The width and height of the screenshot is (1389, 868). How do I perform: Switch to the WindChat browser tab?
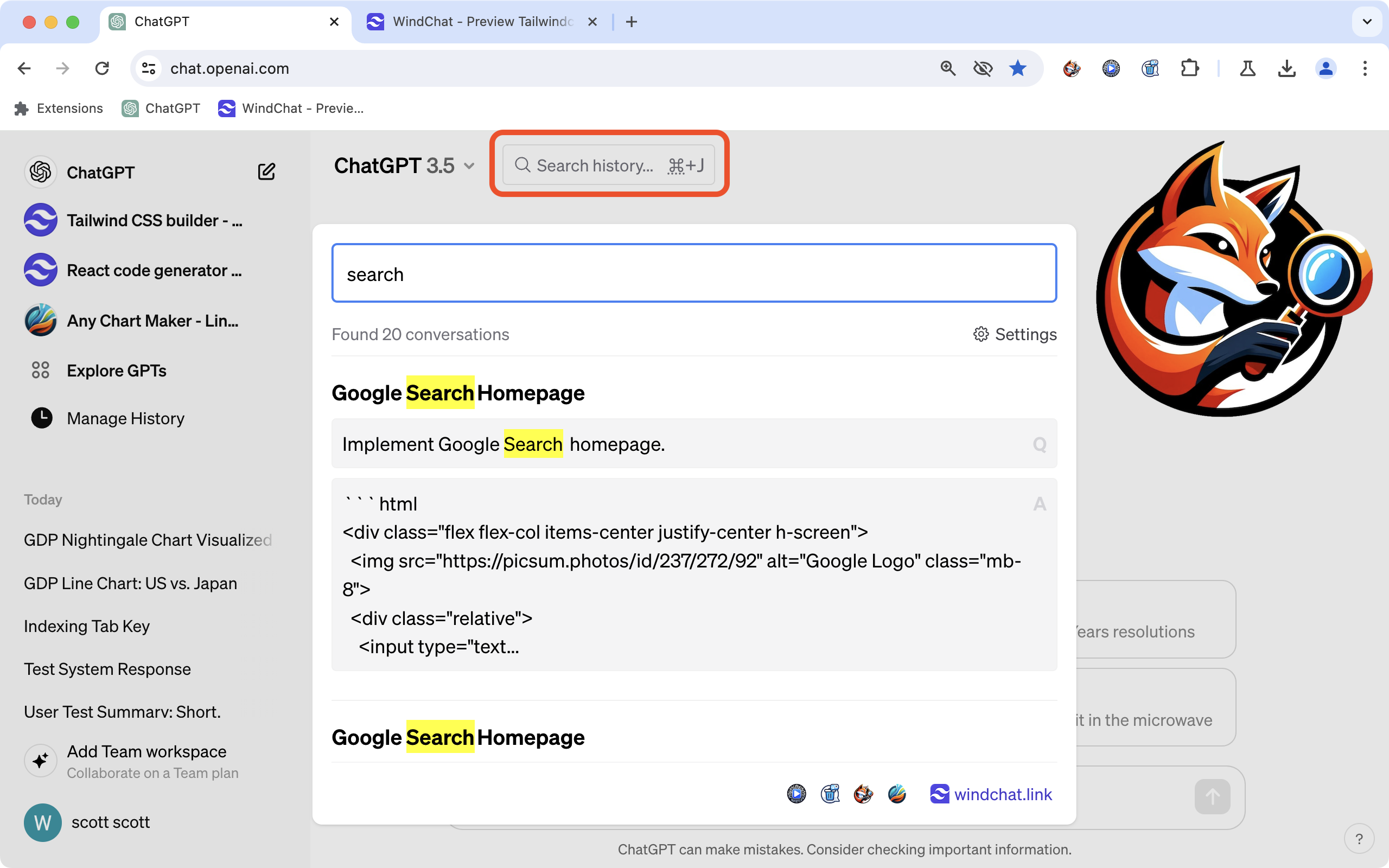(470, 22)
